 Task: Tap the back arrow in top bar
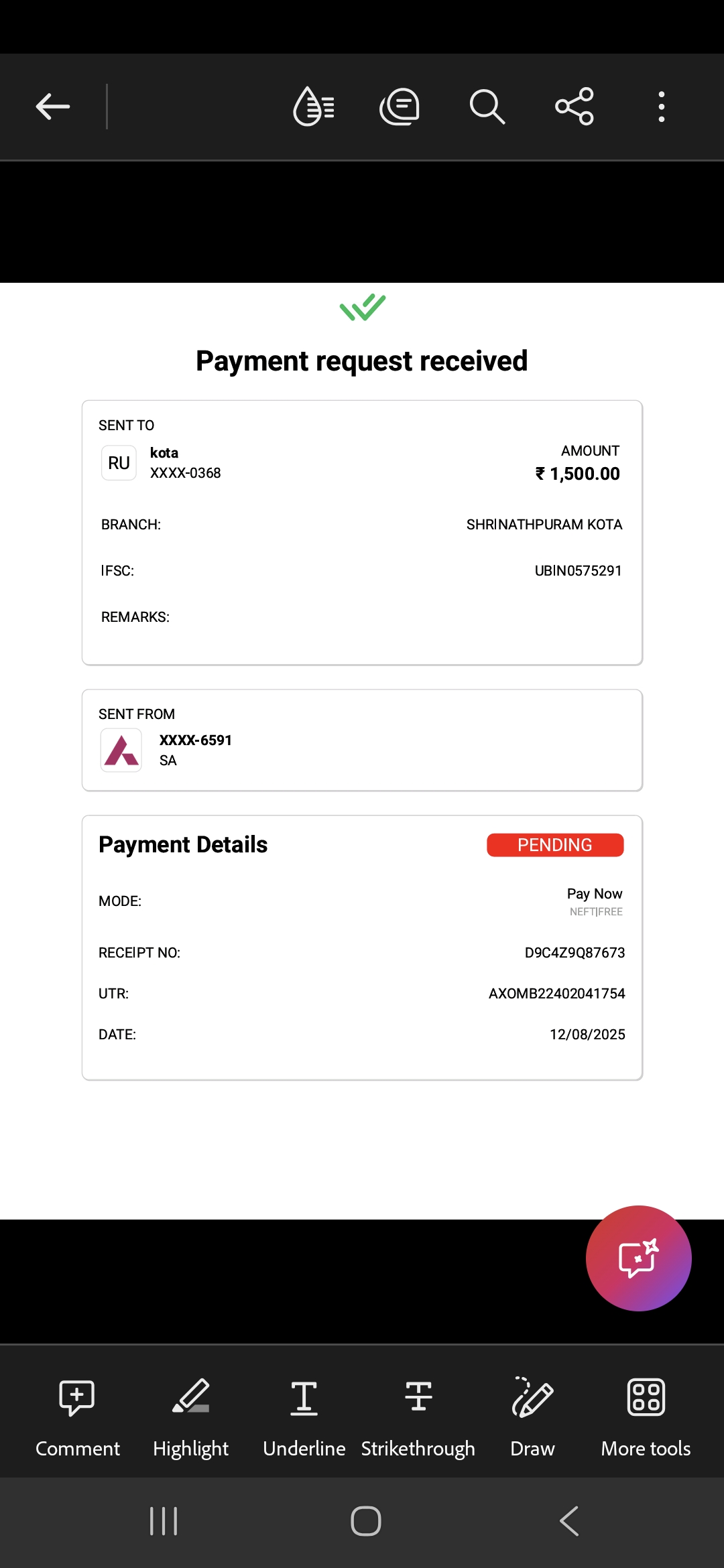click(x=53, y=107)
